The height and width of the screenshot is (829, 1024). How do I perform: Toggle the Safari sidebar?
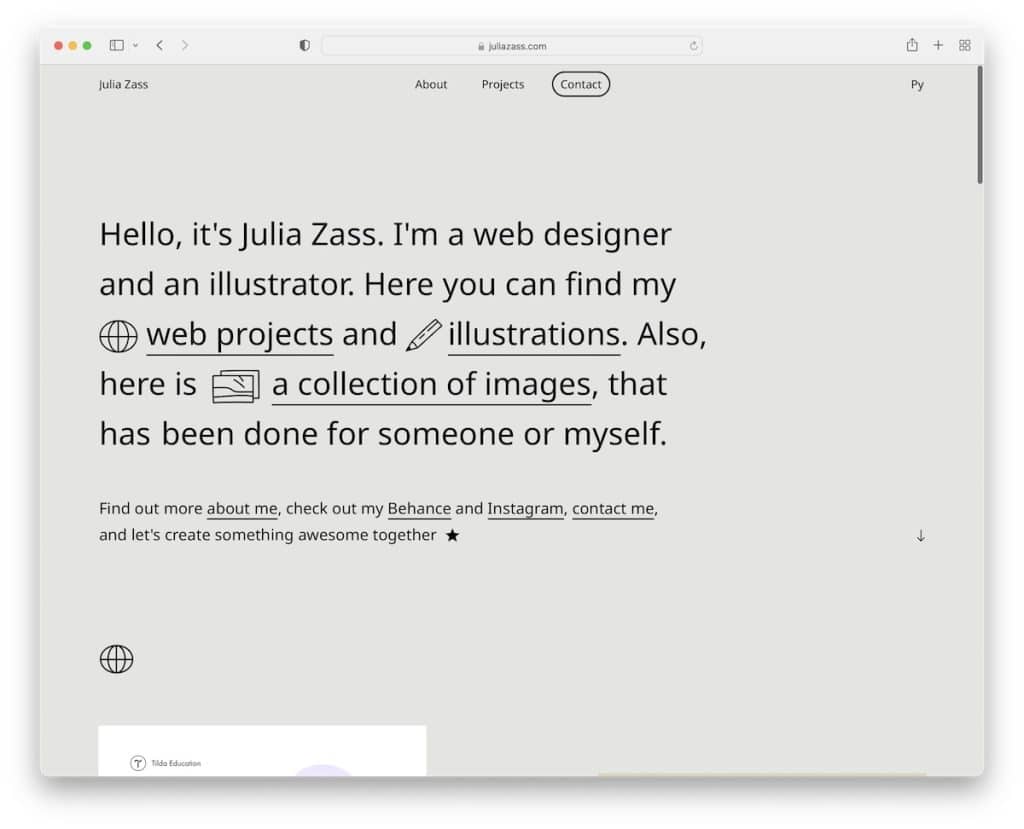(x=116, y=45)
